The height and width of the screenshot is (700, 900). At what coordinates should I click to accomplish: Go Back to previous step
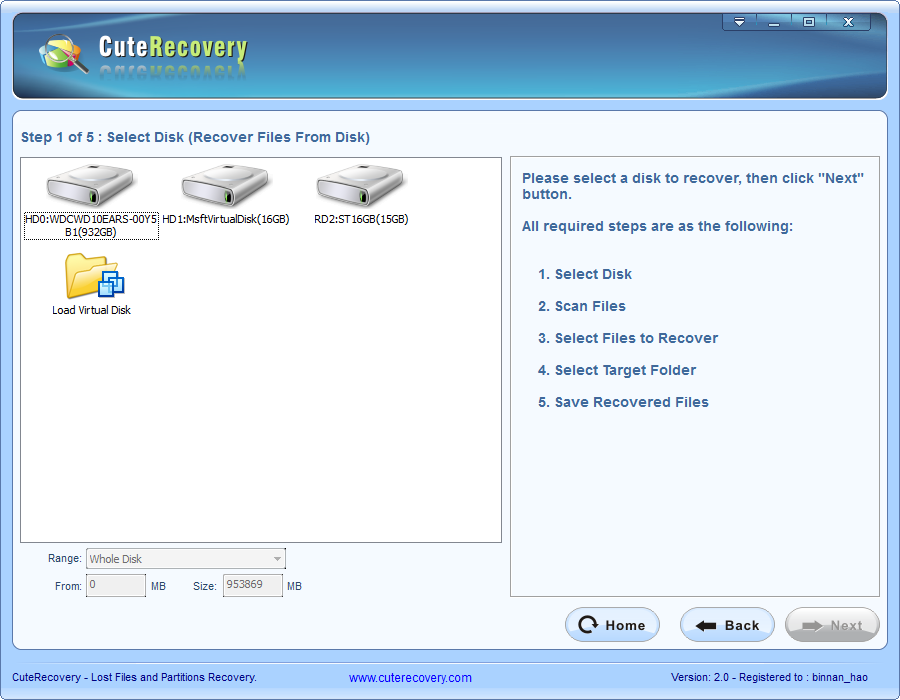(727, 625)
